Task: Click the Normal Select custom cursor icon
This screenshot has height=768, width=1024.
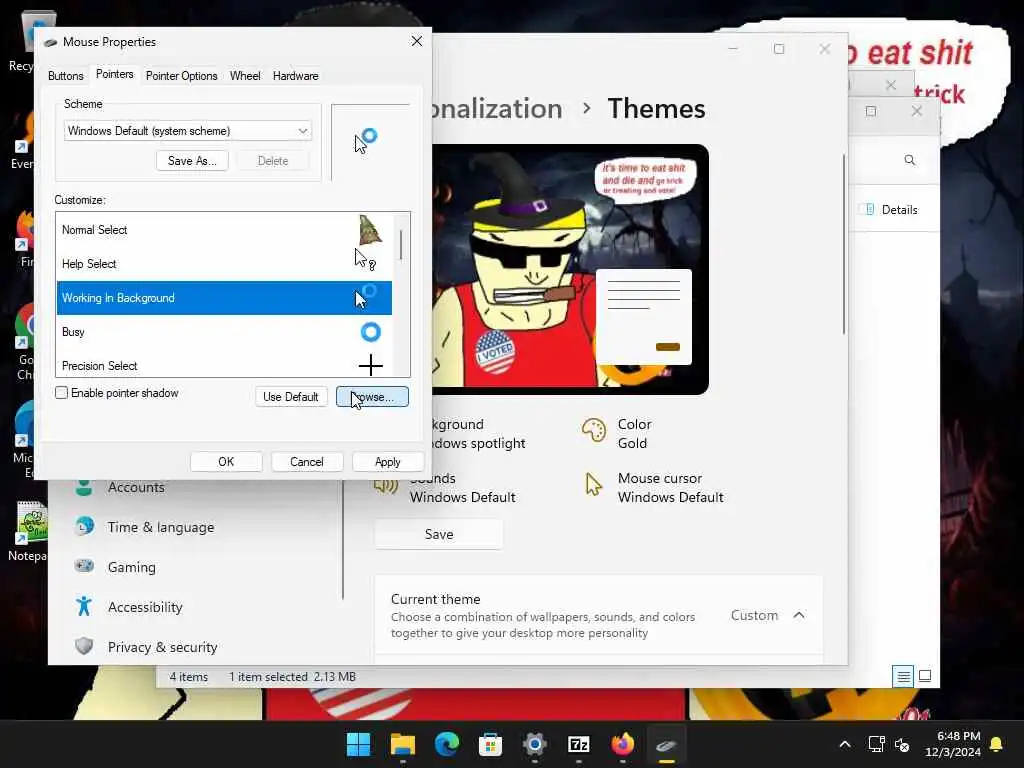Action: coord(370,230)
